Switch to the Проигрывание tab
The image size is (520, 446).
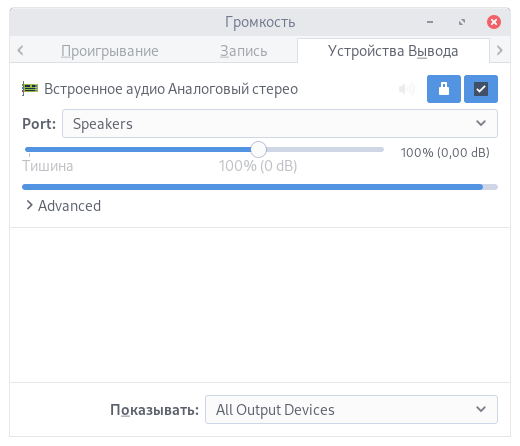[x=110, y=51]
